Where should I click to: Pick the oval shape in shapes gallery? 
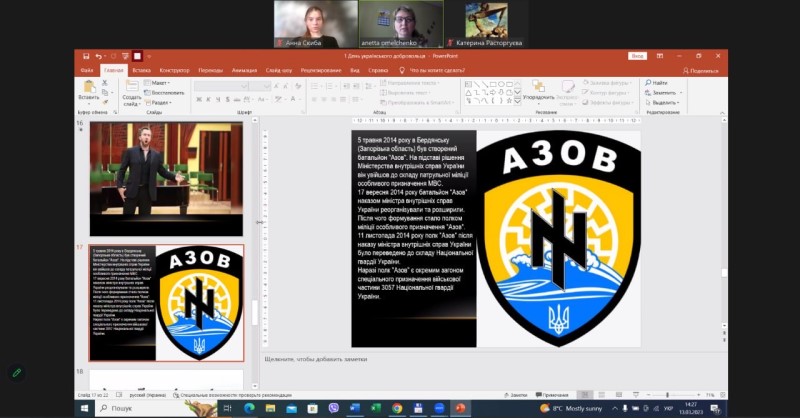pos(501,84)
